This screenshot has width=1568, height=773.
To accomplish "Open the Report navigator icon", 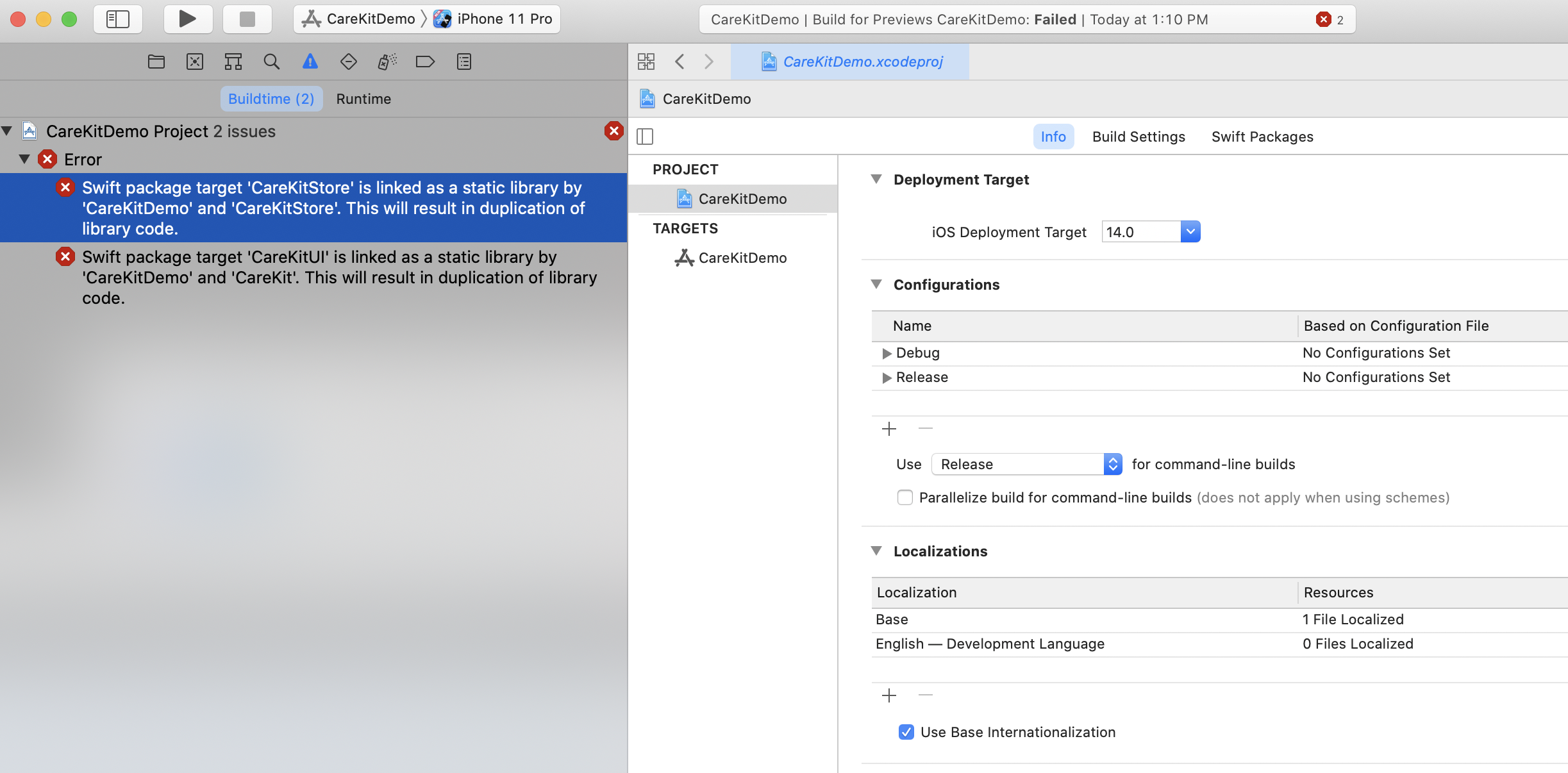I will point(463,62).
